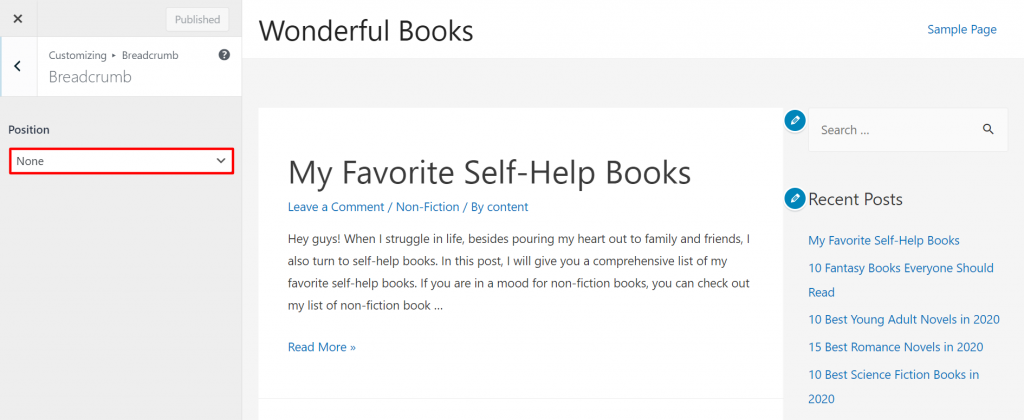Click the content author link
Image resolution: width=1024 pixels, height=420 pixels.
pyautogui.click(x=507, y=207)
